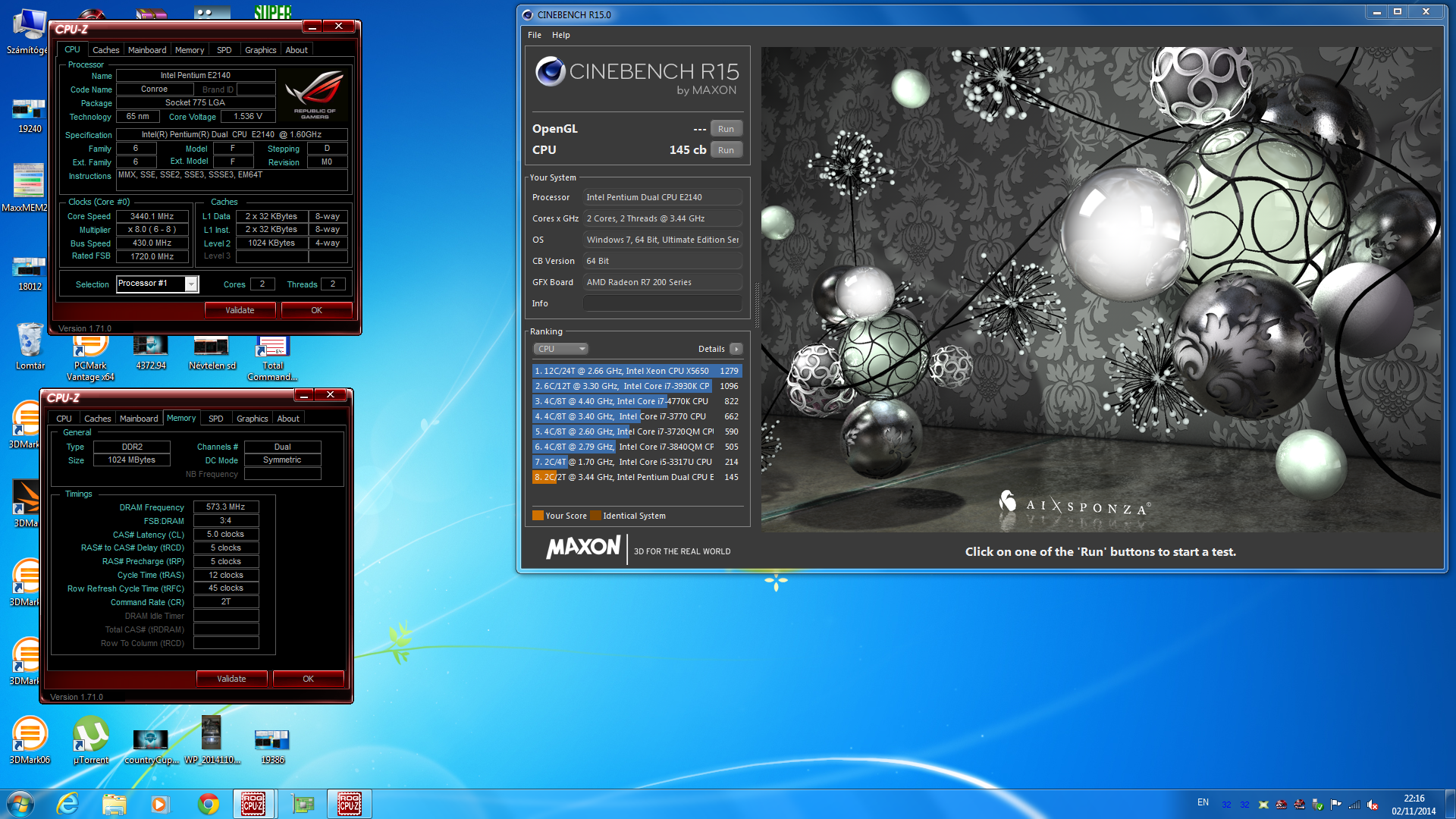Select the 3DMark06 desktop shortcut
The image size is (1456, 819).
coord(30,740)
